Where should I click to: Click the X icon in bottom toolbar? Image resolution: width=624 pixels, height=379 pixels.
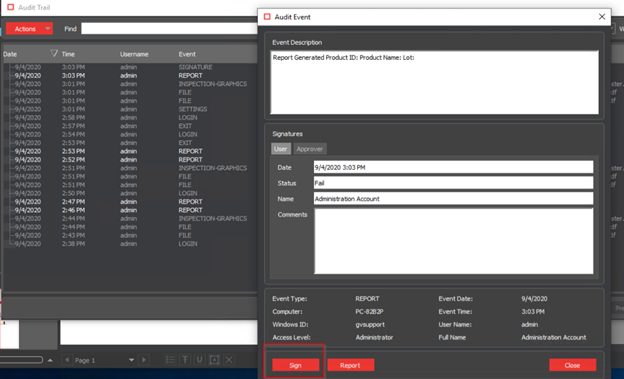pyautogui.click(x=229, y=360)
